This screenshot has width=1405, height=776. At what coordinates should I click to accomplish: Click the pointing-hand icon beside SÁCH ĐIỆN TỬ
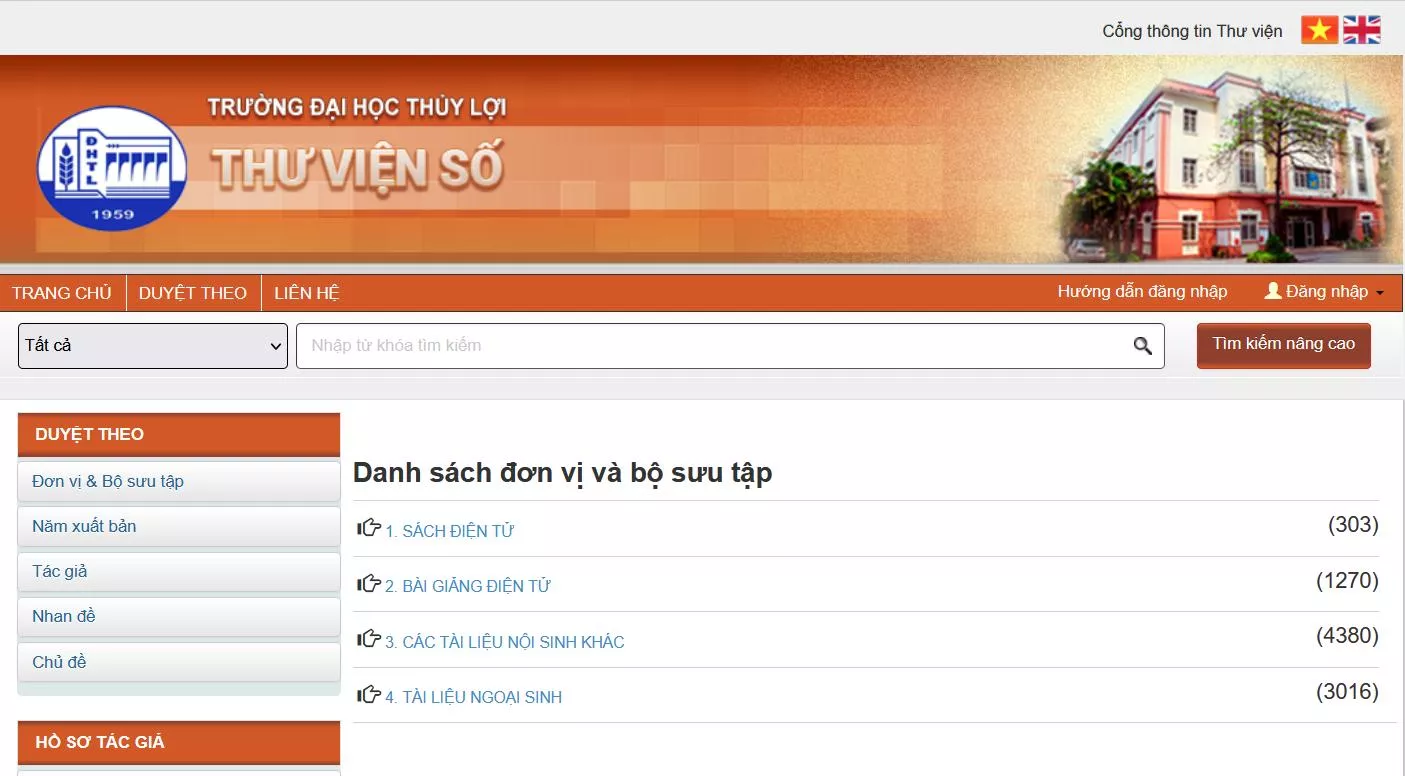369,528
